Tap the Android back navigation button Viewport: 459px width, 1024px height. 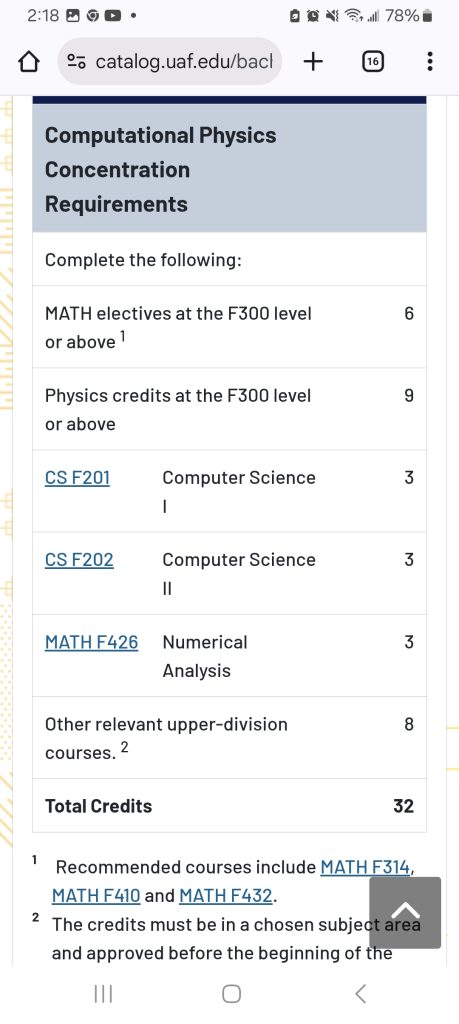click(360, 994)
